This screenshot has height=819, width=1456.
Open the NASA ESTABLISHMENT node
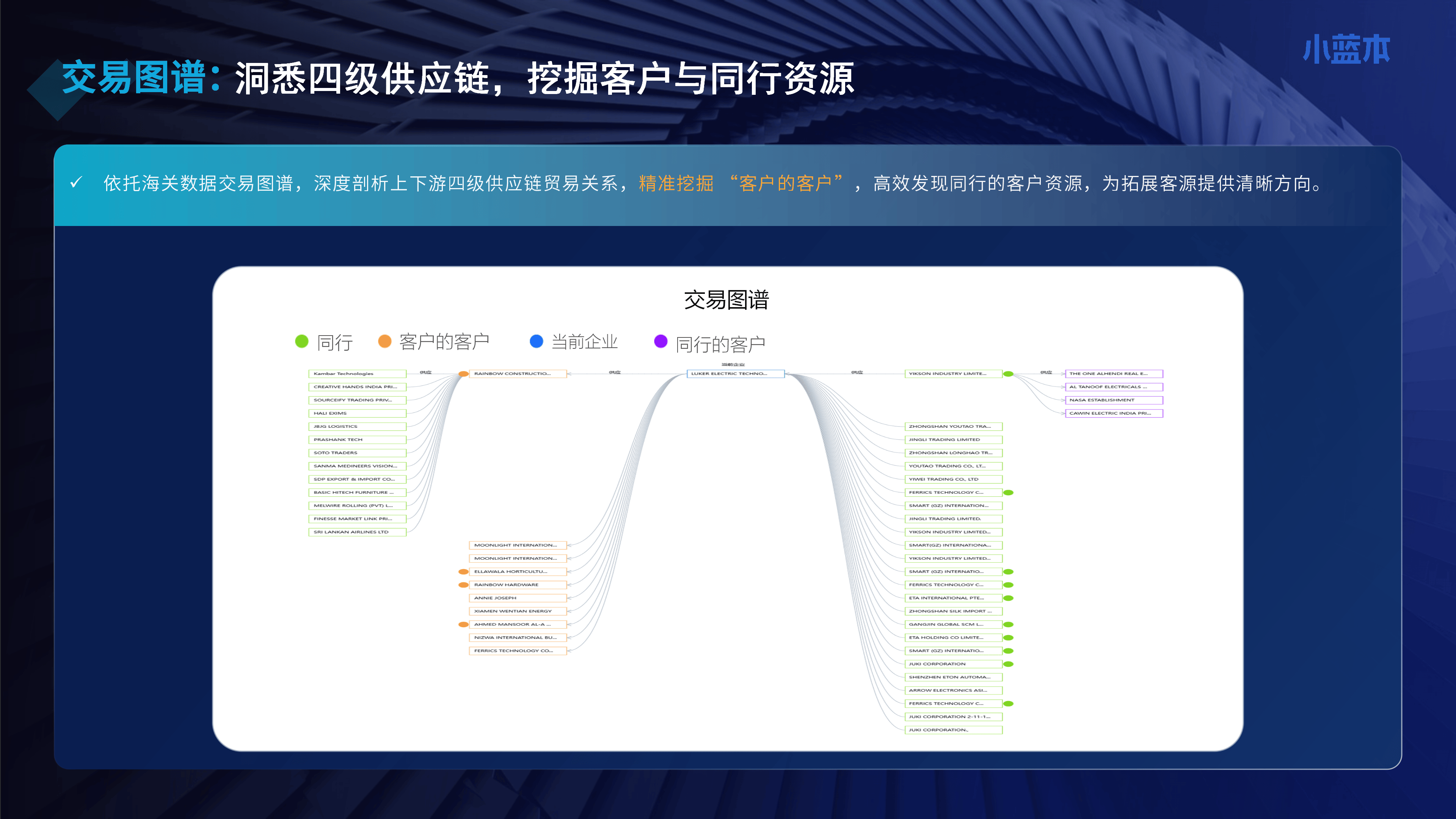(x=1114, y=400)
